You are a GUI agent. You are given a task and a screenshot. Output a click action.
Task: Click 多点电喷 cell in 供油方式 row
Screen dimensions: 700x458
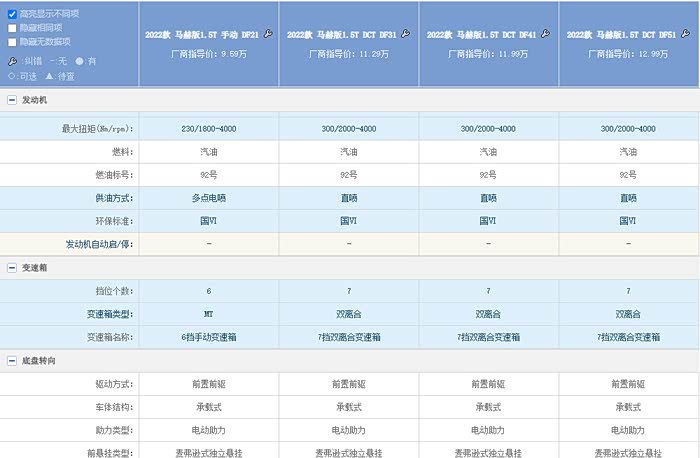[x=208, y=198]
